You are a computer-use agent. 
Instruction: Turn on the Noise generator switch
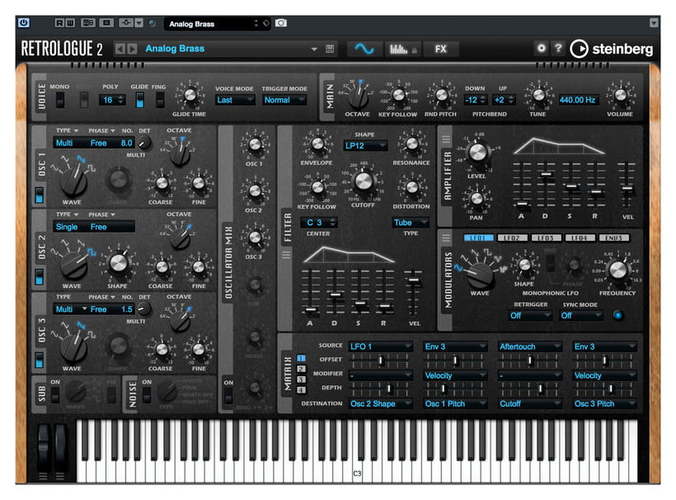point(147,394)
